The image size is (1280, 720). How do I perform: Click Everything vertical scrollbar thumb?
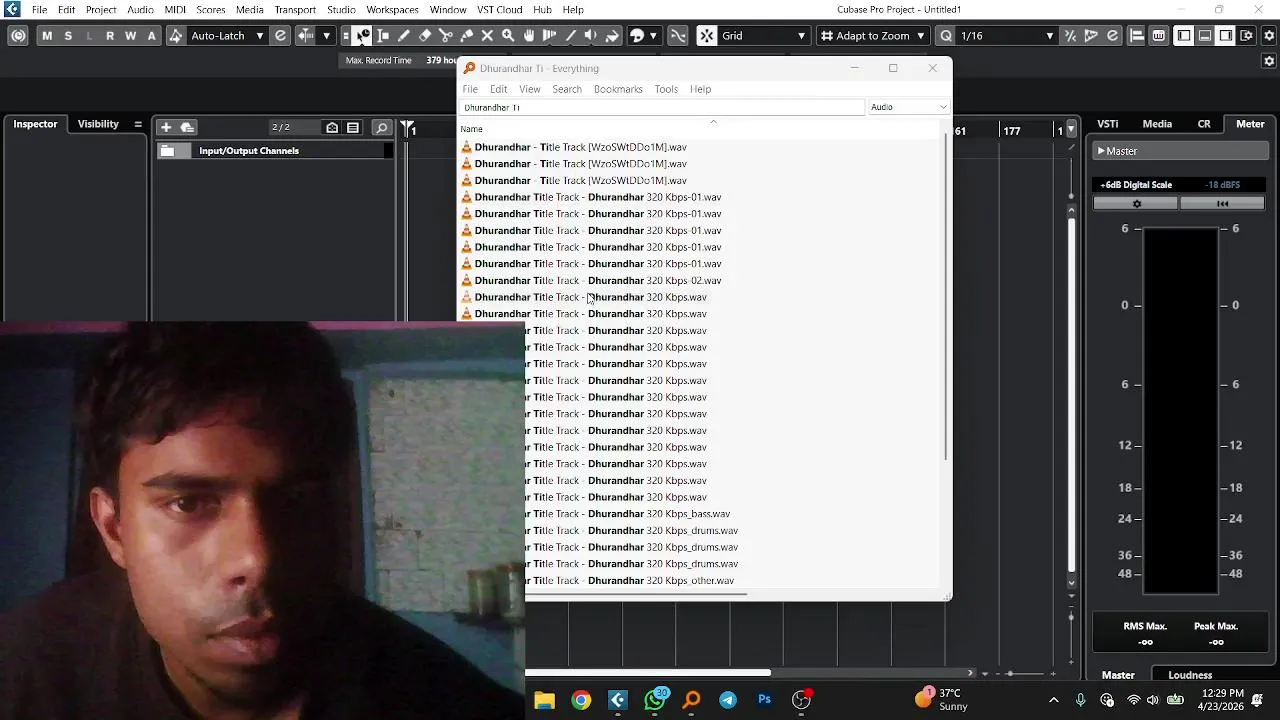[x=946, y=297]
